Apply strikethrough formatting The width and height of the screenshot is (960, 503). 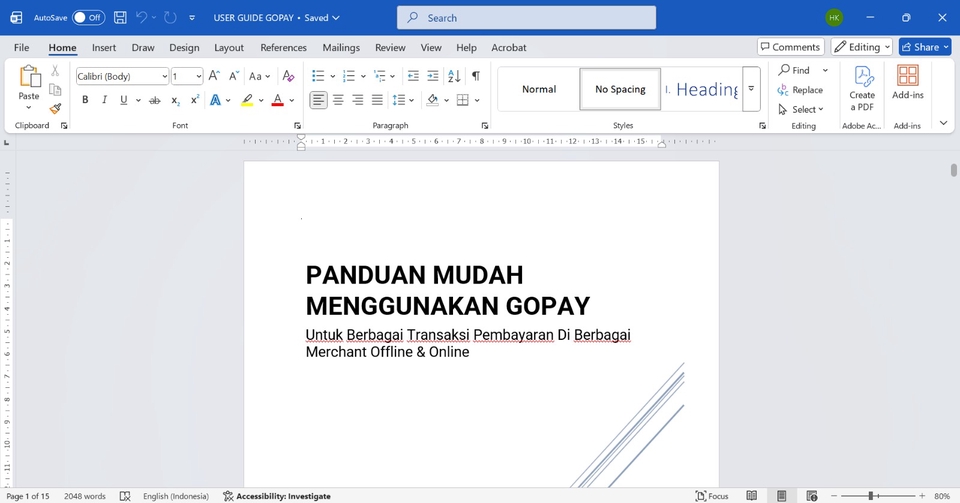[154, 100]
